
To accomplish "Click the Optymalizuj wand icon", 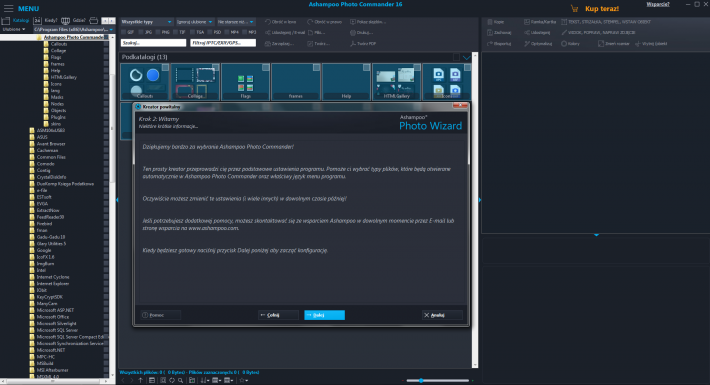I will coord(527,44).
